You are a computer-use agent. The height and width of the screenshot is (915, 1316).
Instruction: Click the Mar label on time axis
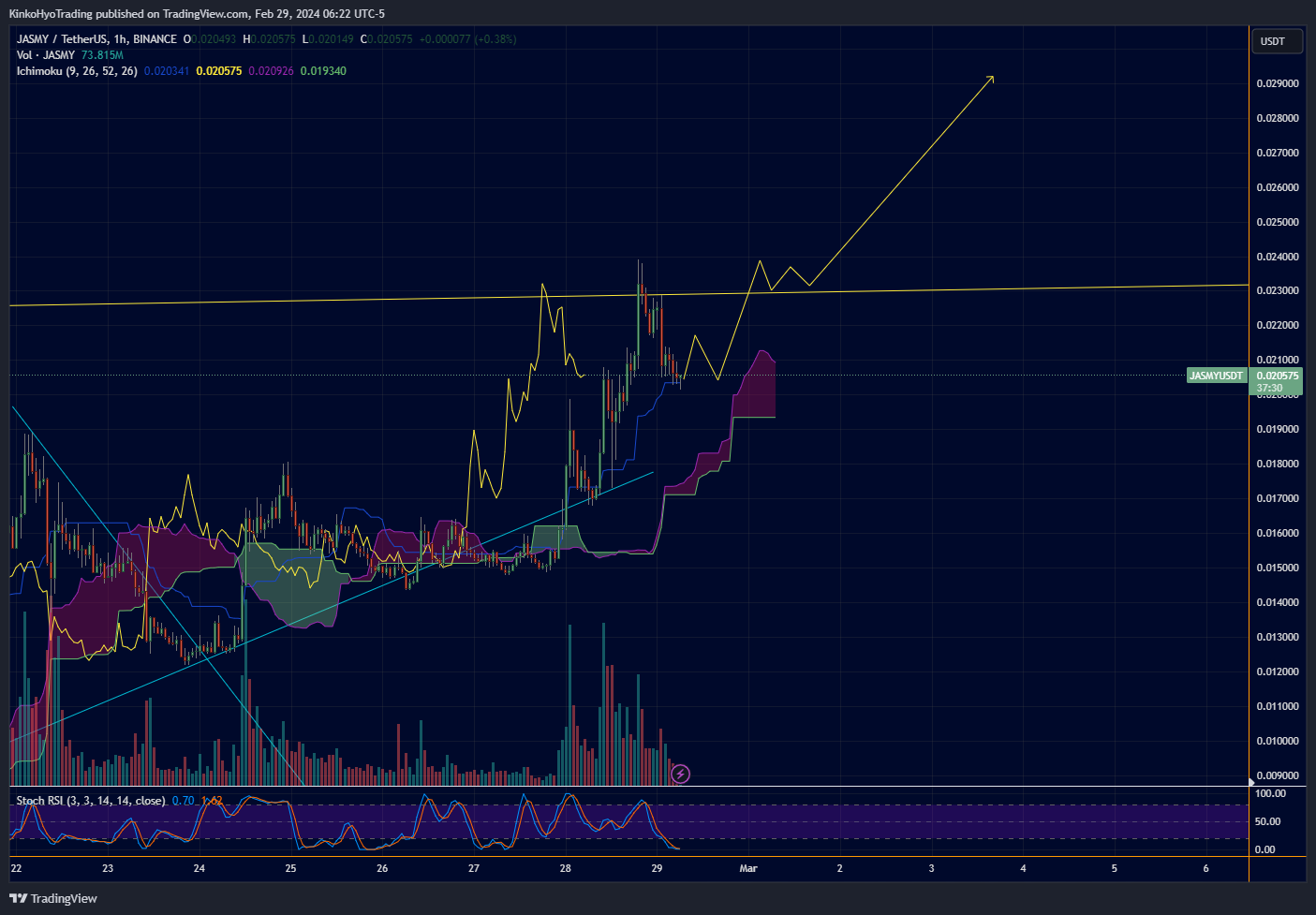(x=748, y=868)
